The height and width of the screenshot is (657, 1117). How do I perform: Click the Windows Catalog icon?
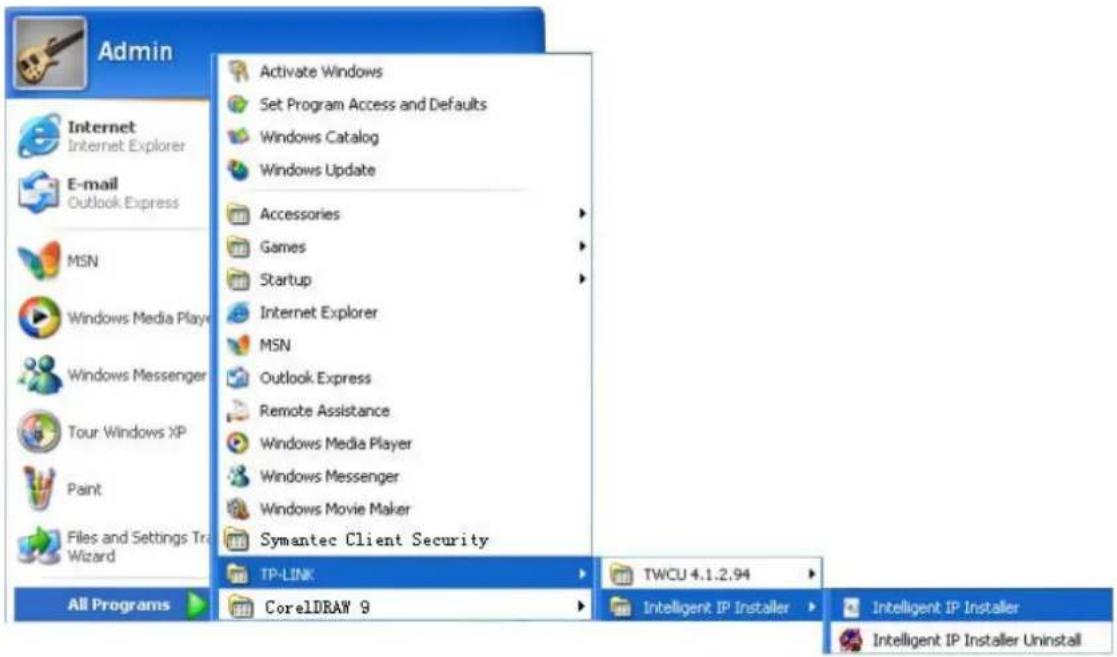point(238,137)
